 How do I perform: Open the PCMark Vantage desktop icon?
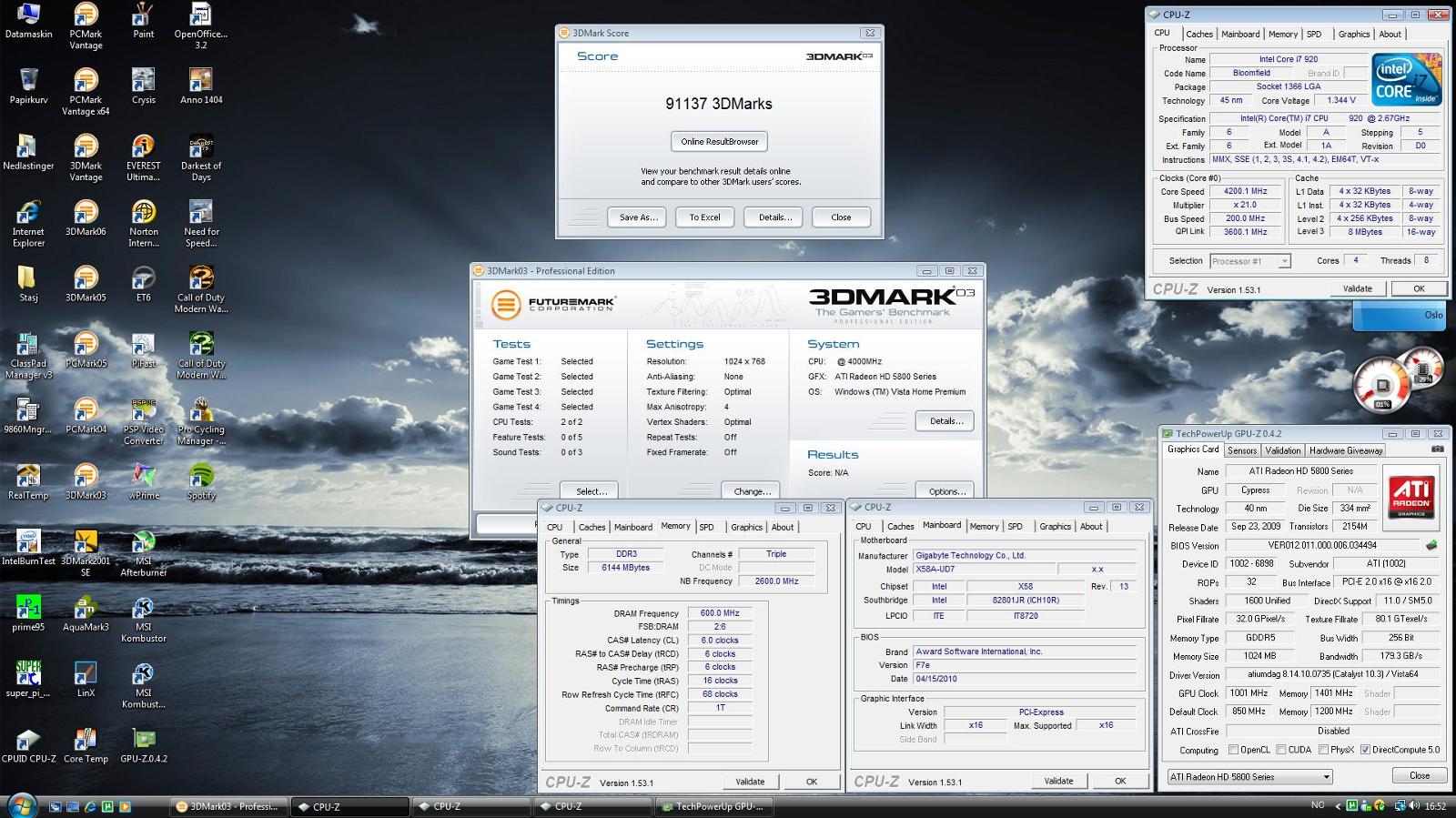click(x=86, y=25)
